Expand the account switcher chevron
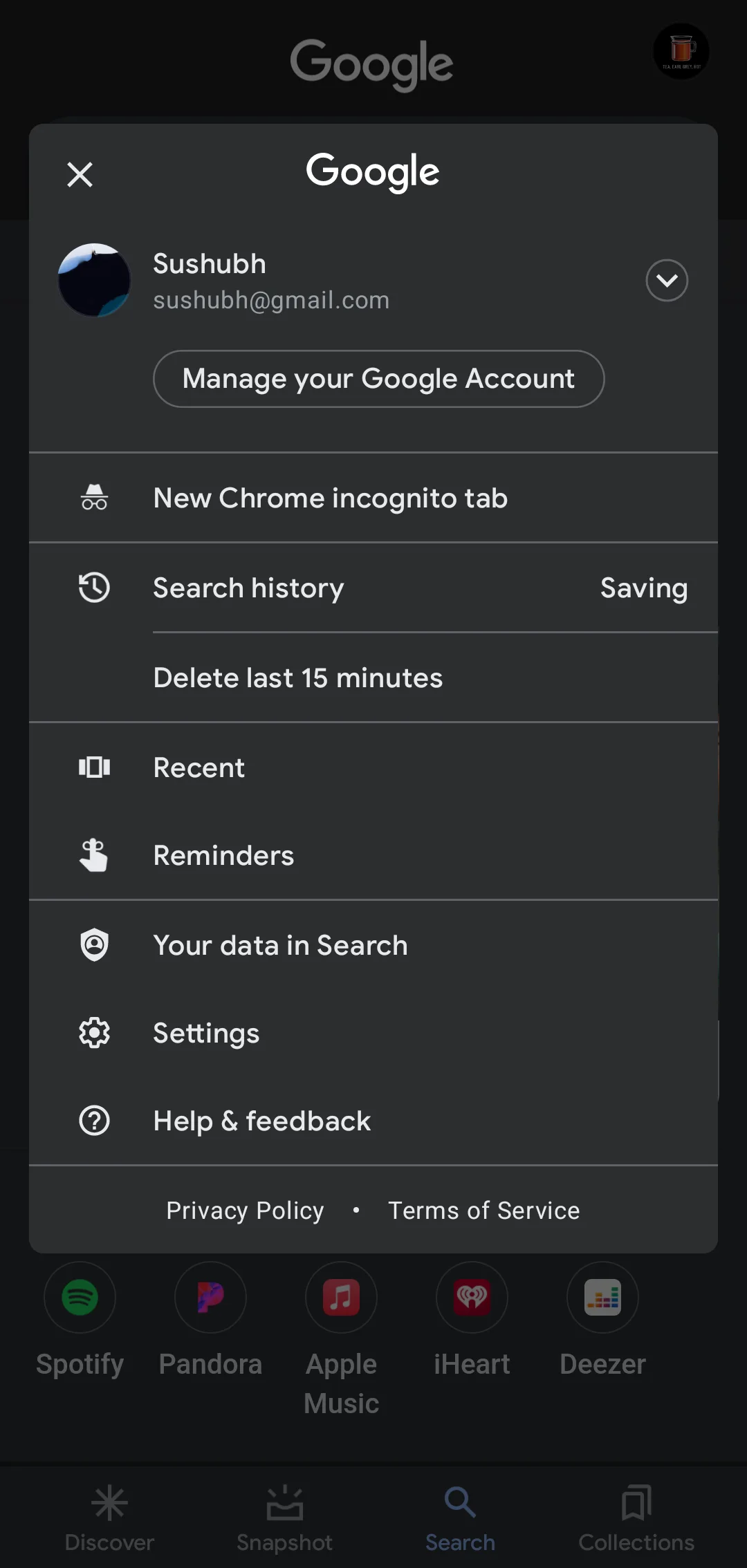 pos(666,280)
